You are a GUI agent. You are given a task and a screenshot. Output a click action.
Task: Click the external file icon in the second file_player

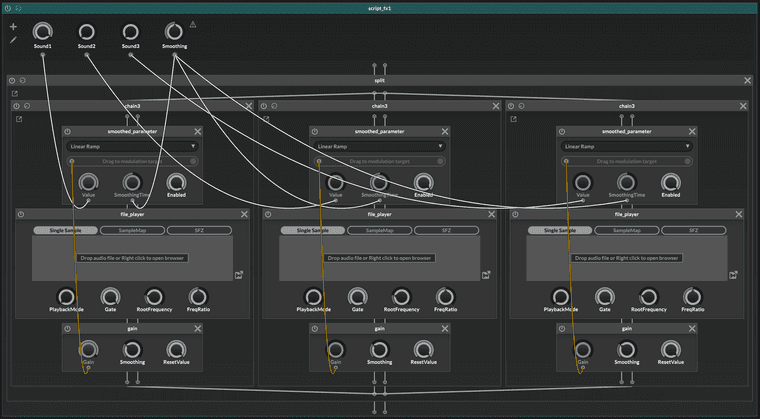pyautogui.click(x=486, y=275)
